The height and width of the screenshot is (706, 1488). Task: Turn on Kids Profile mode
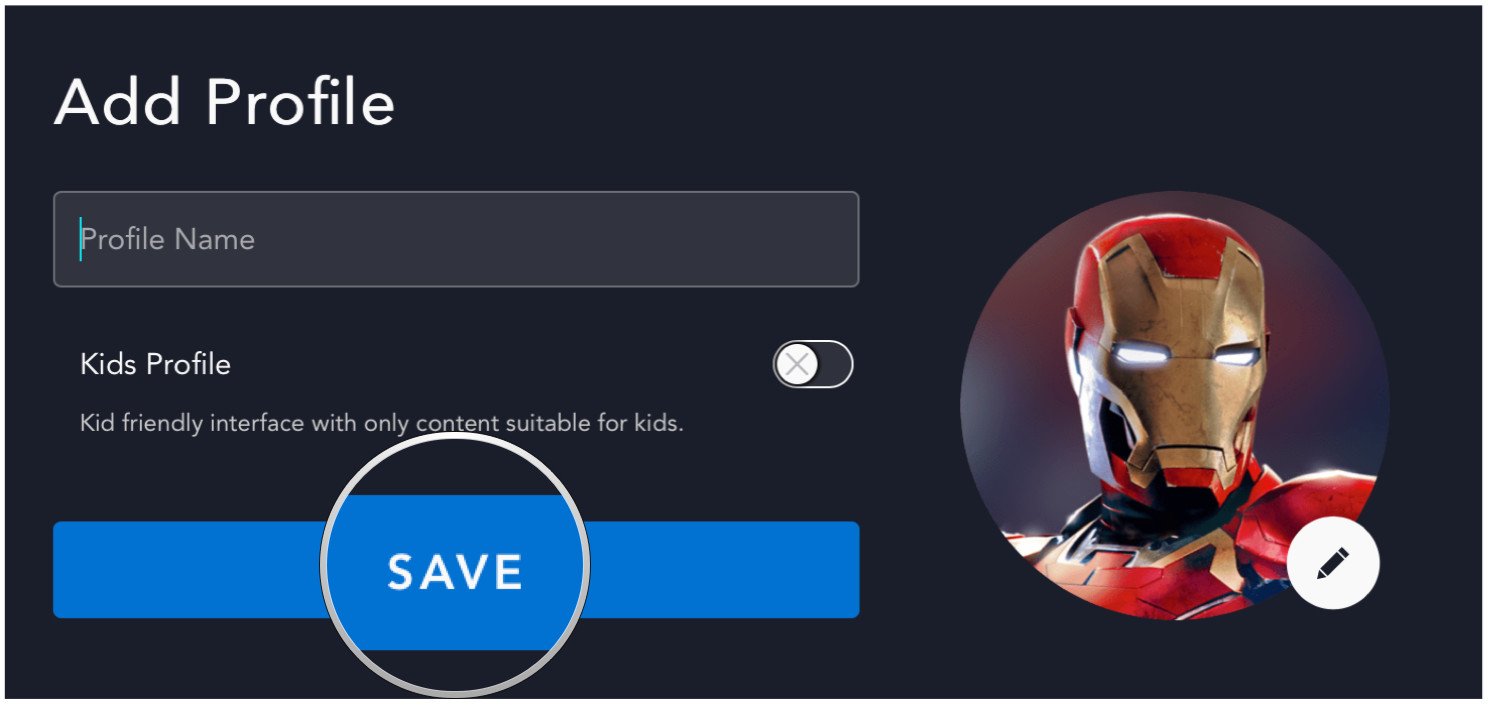pos(813,365)
